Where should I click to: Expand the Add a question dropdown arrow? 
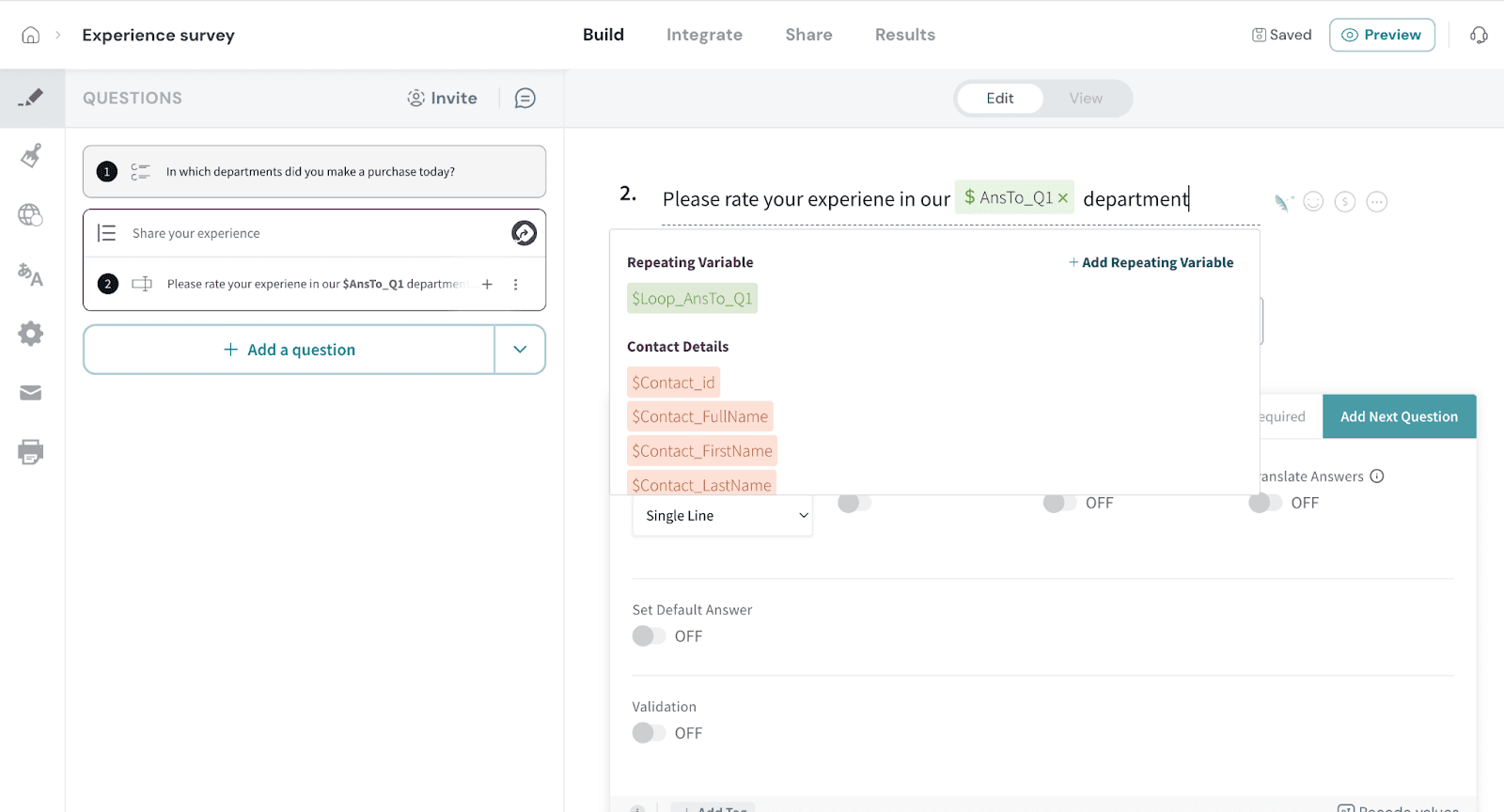tap(520, 350)
